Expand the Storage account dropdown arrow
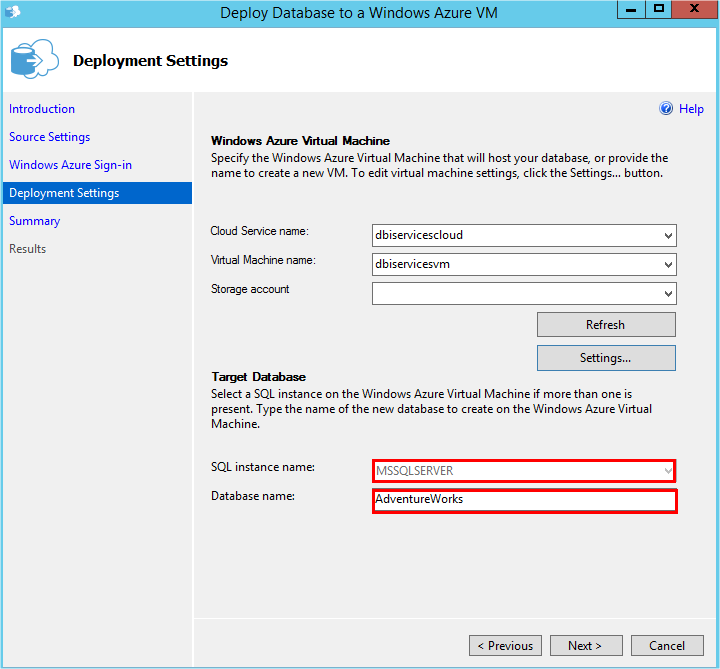 [x=668, y=293]
